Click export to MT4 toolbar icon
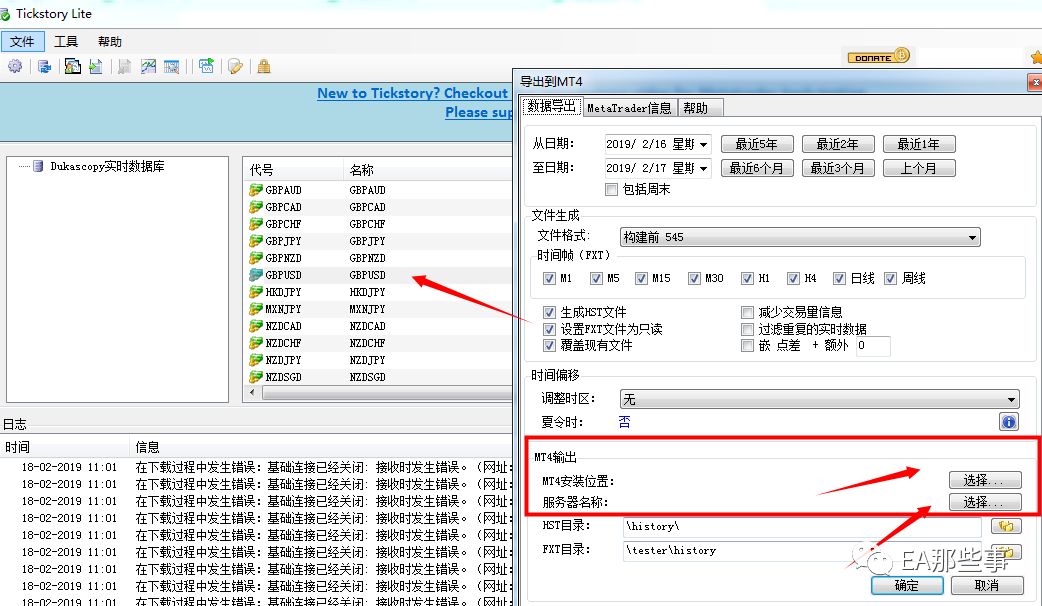The image size is (1042, 606). click(72, 66)
